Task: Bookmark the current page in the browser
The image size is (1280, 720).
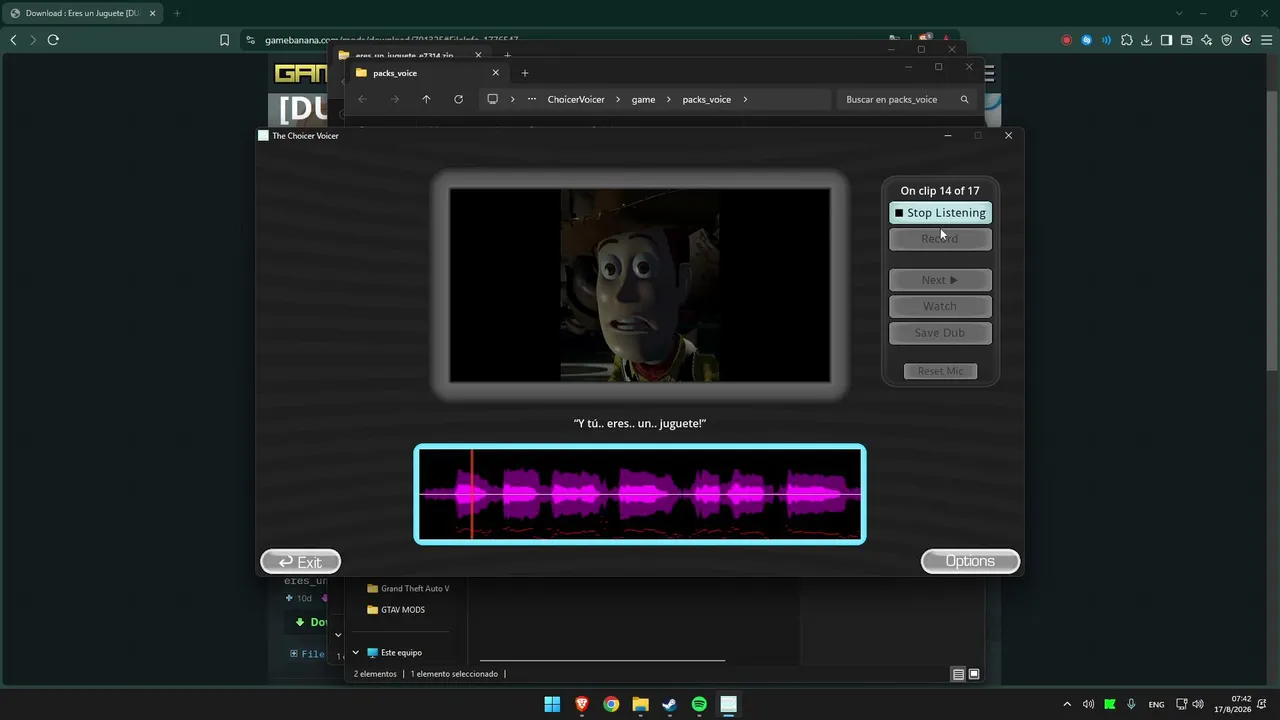Action: point(224,40)
